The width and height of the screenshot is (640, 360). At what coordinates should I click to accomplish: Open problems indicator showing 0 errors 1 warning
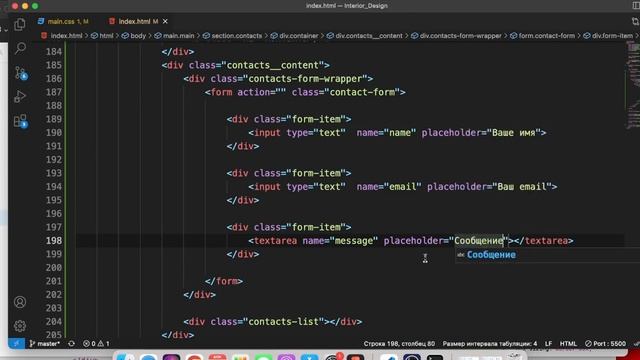point(96,343)
